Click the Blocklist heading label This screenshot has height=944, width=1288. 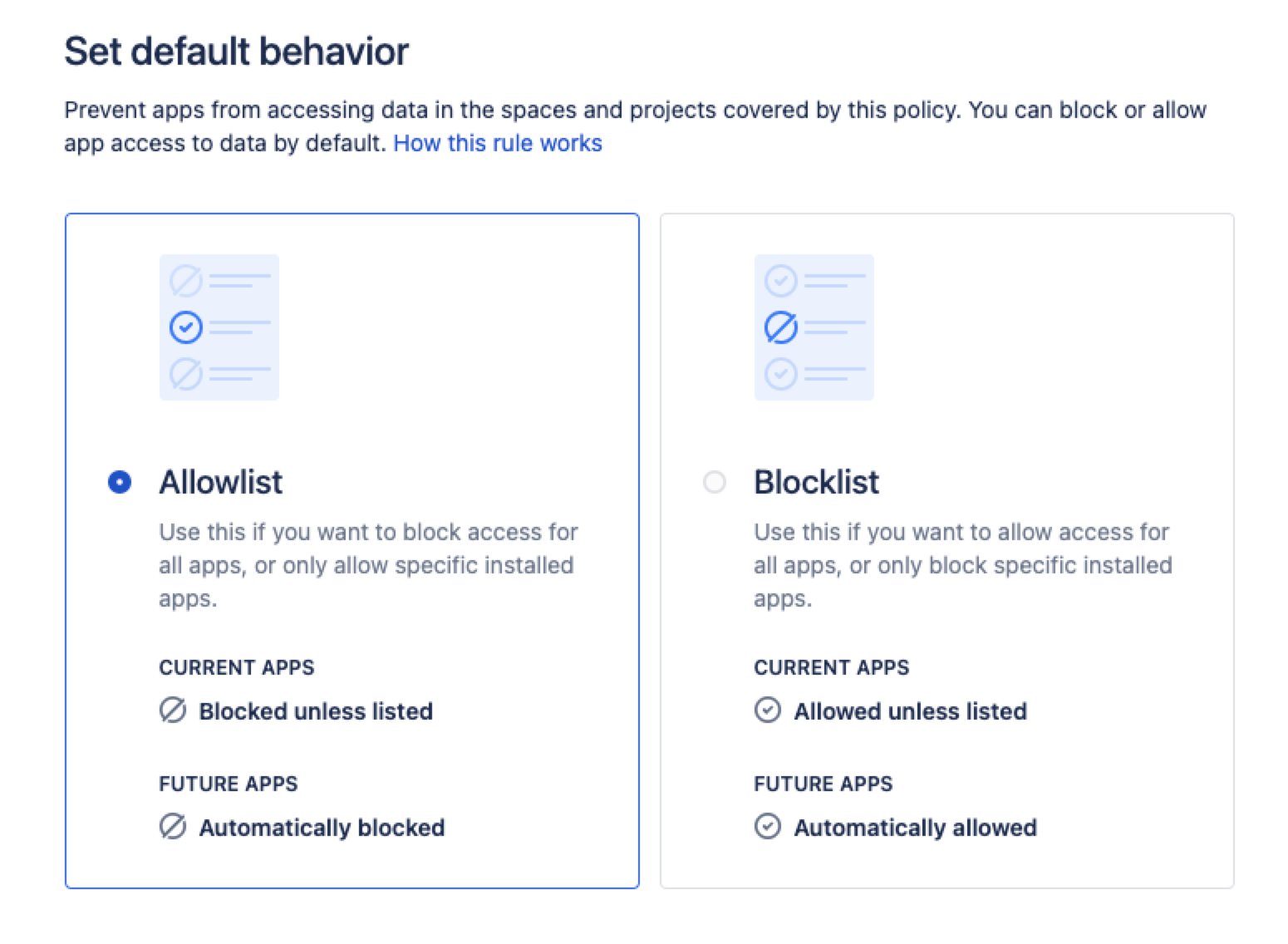point(817,482)
